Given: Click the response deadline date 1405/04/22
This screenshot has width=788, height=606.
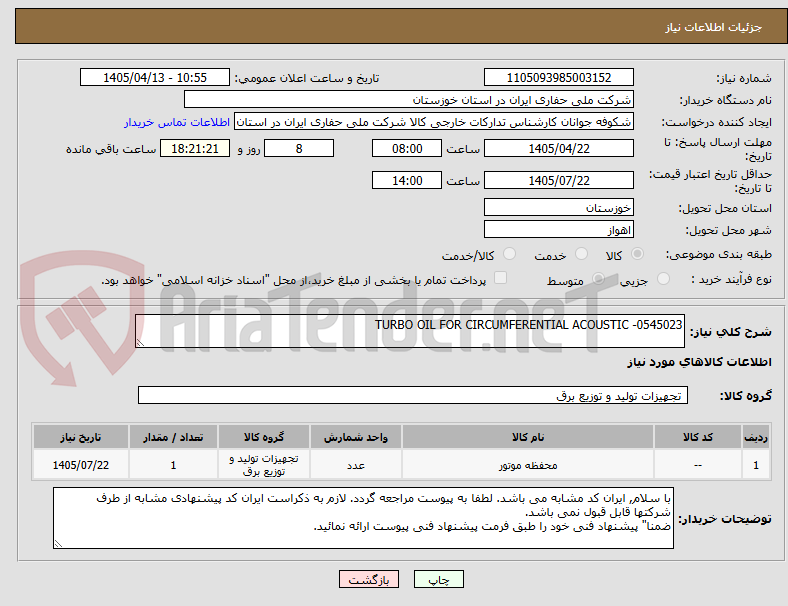Looking at the screenshot, I should pos(558,148).
